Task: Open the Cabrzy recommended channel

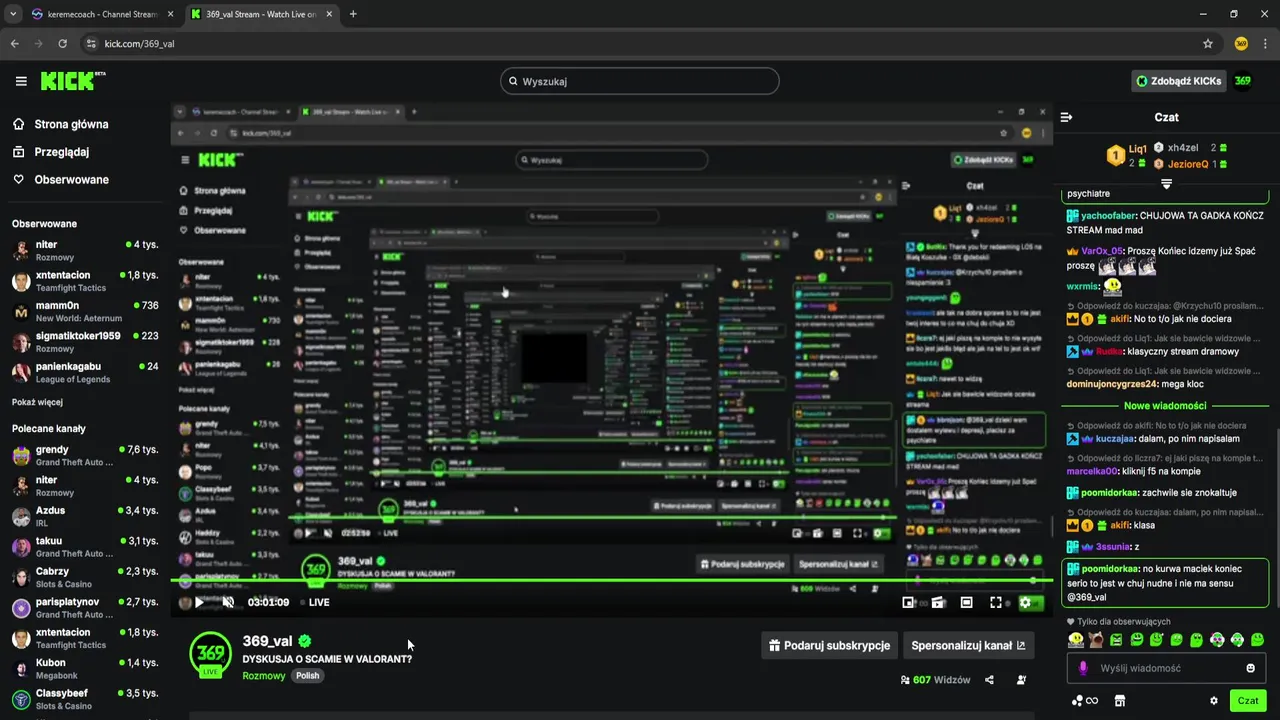Action: [x=85, y=577]
